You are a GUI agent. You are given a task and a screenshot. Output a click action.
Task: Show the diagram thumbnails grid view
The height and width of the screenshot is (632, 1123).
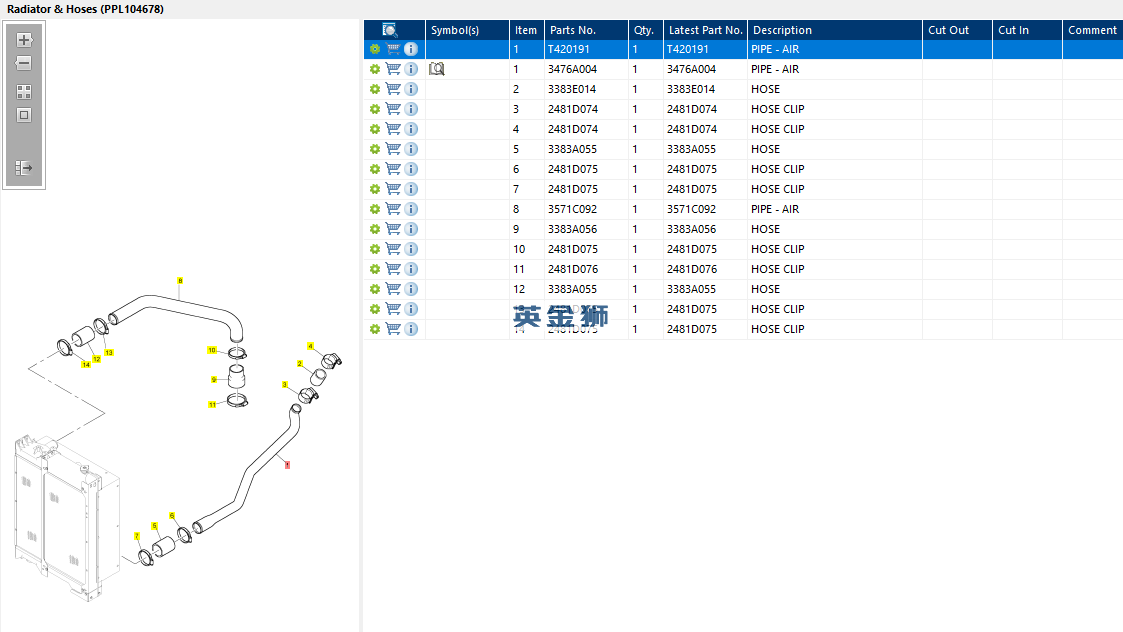pyautogui.click(x=24, y=92)
